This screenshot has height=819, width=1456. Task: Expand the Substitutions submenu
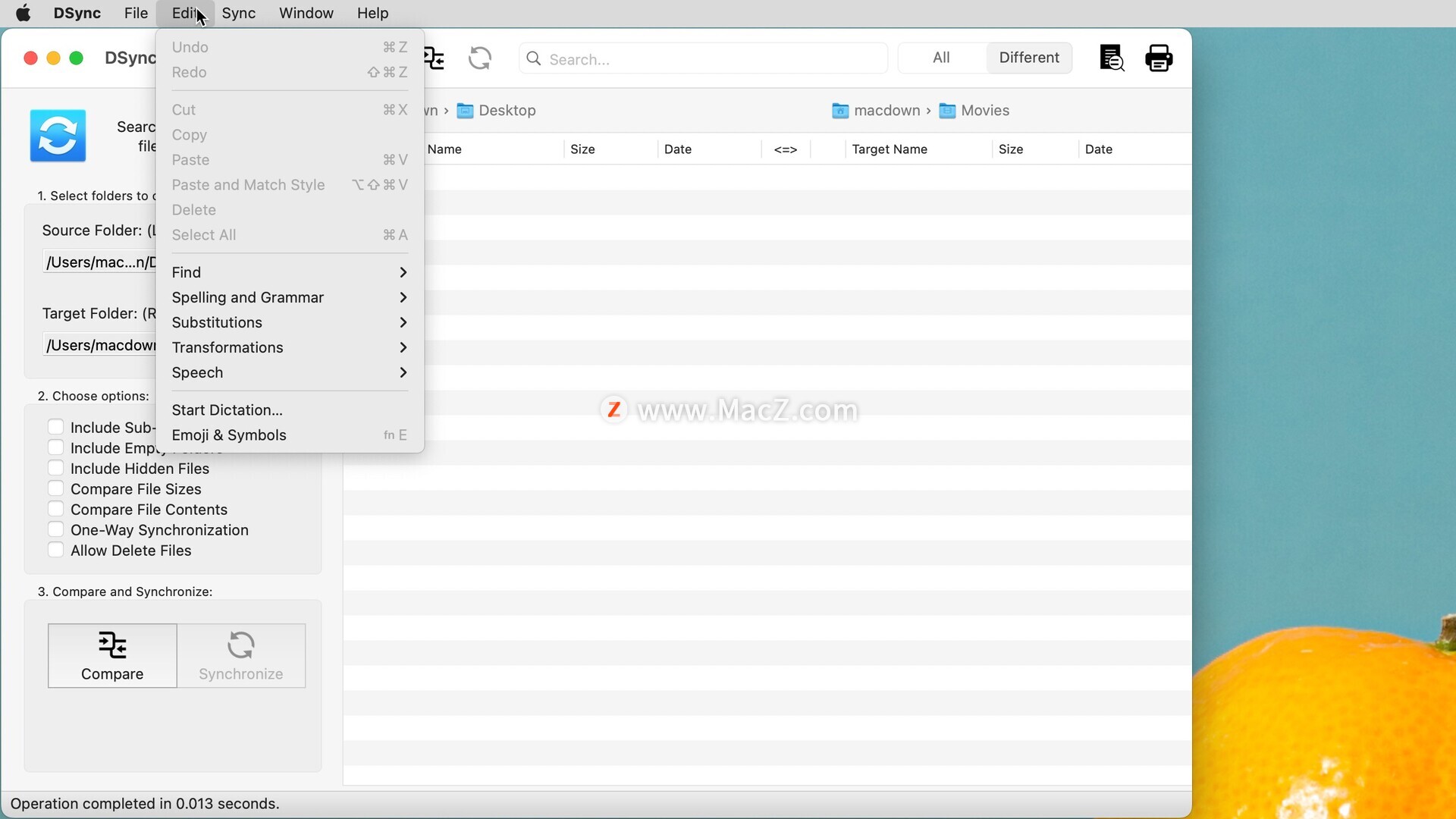tap(290, 322)
